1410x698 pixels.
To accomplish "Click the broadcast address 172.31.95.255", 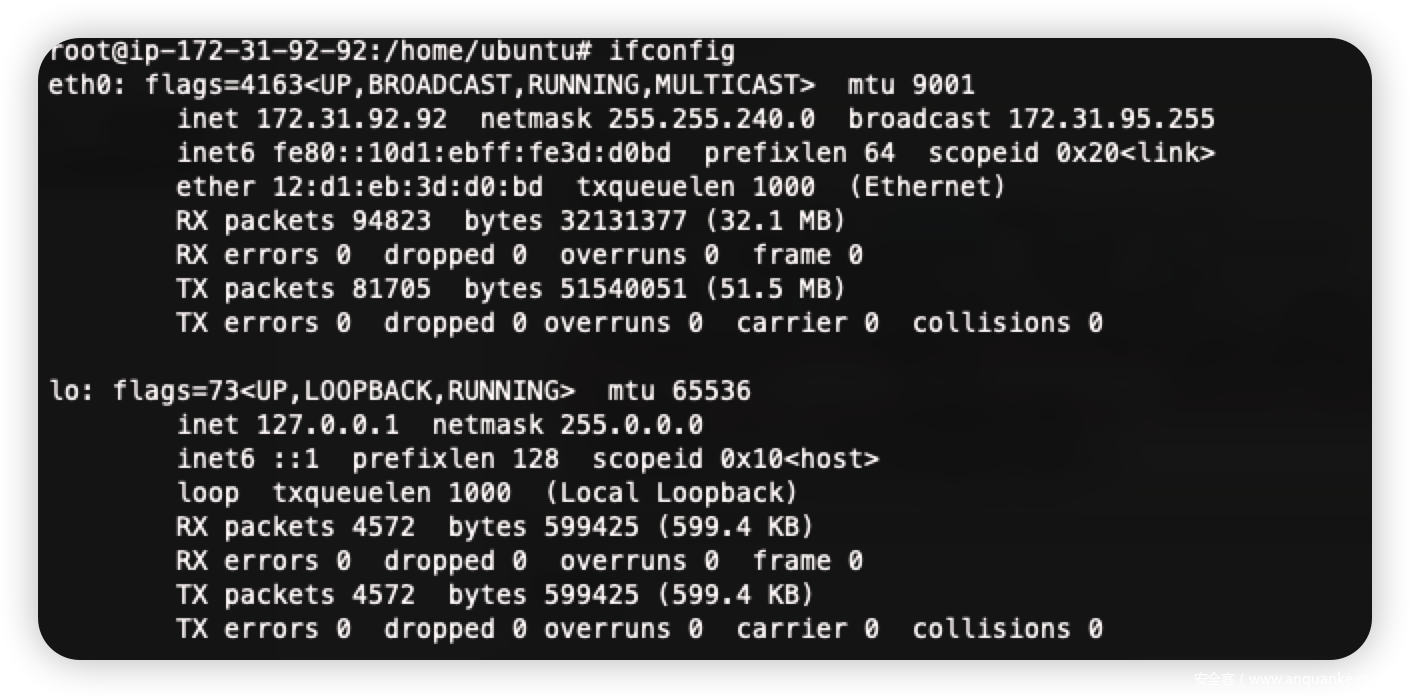I will [1111, 120].
